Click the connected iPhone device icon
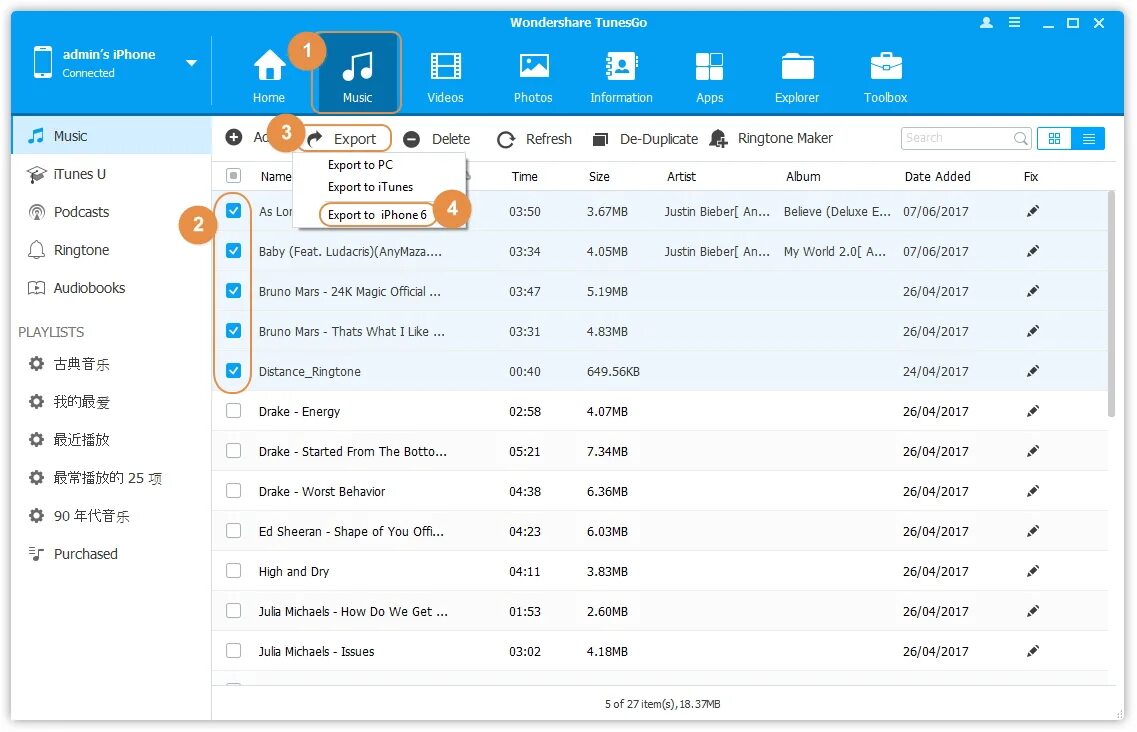This screenshot has width=1137, height=732. pyautogui.click(x=43, y=62)
